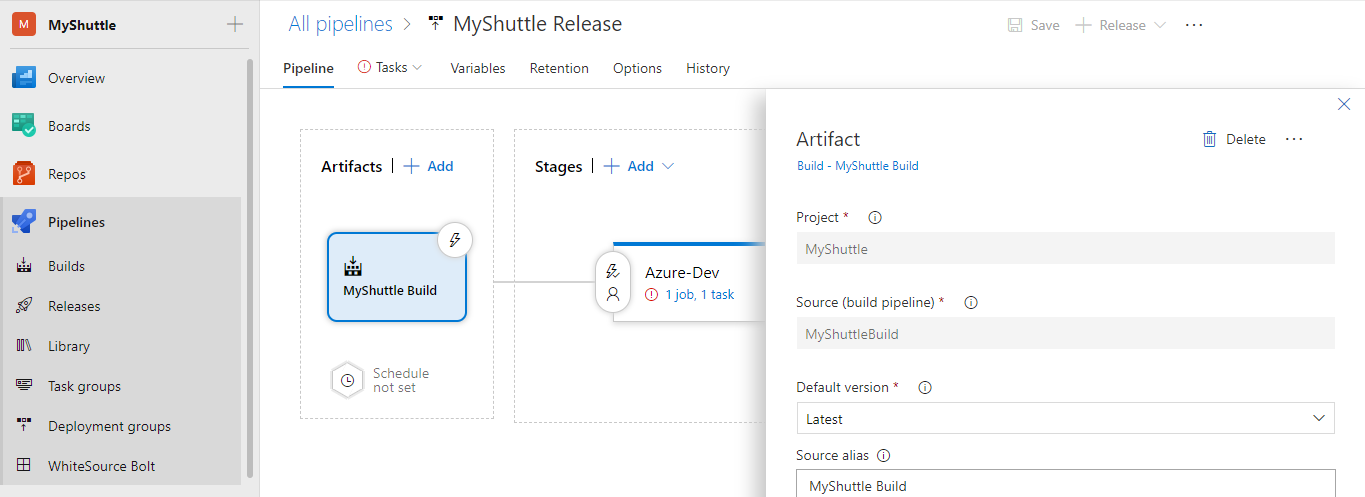Switch to the Variables tab
This screenshot has width=1365, height=497.
(478, 68)
